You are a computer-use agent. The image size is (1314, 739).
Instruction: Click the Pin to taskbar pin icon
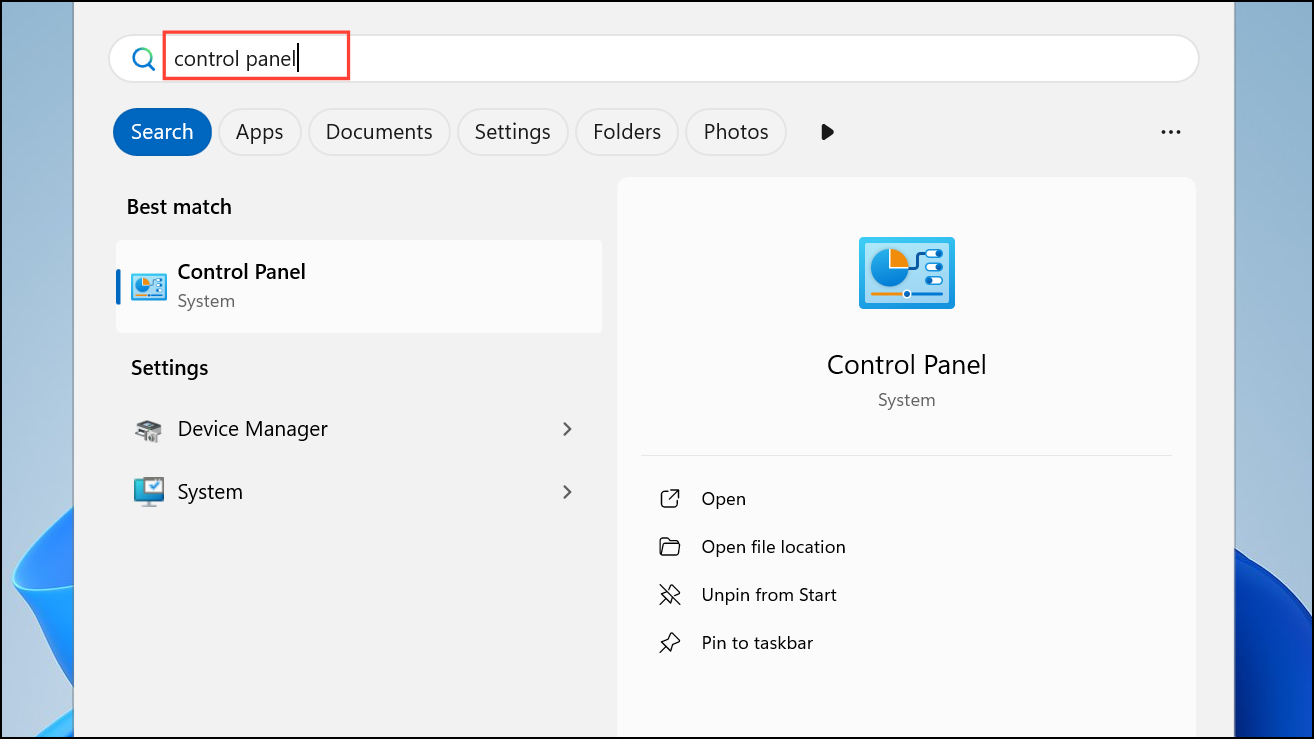pyautogui.click(x=670, y=643)
